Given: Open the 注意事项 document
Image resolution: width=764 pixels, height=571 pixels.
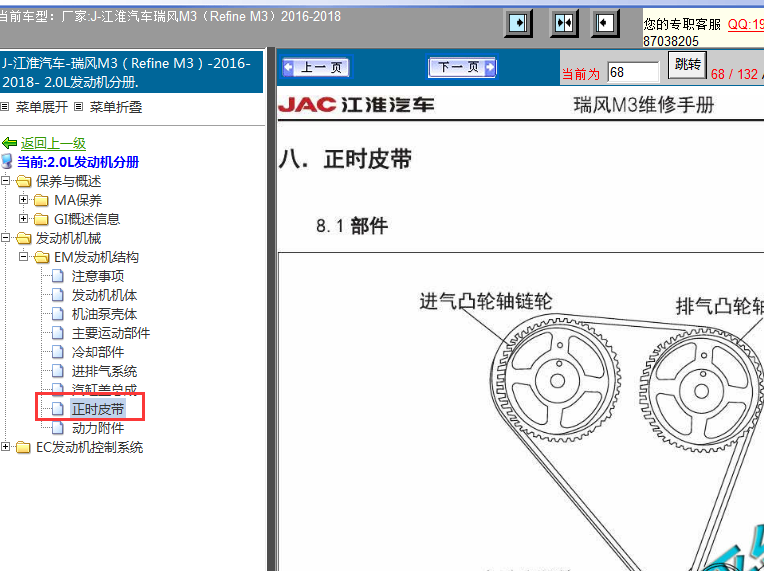Looking at the screenshot, I should [x=98, y=276].
